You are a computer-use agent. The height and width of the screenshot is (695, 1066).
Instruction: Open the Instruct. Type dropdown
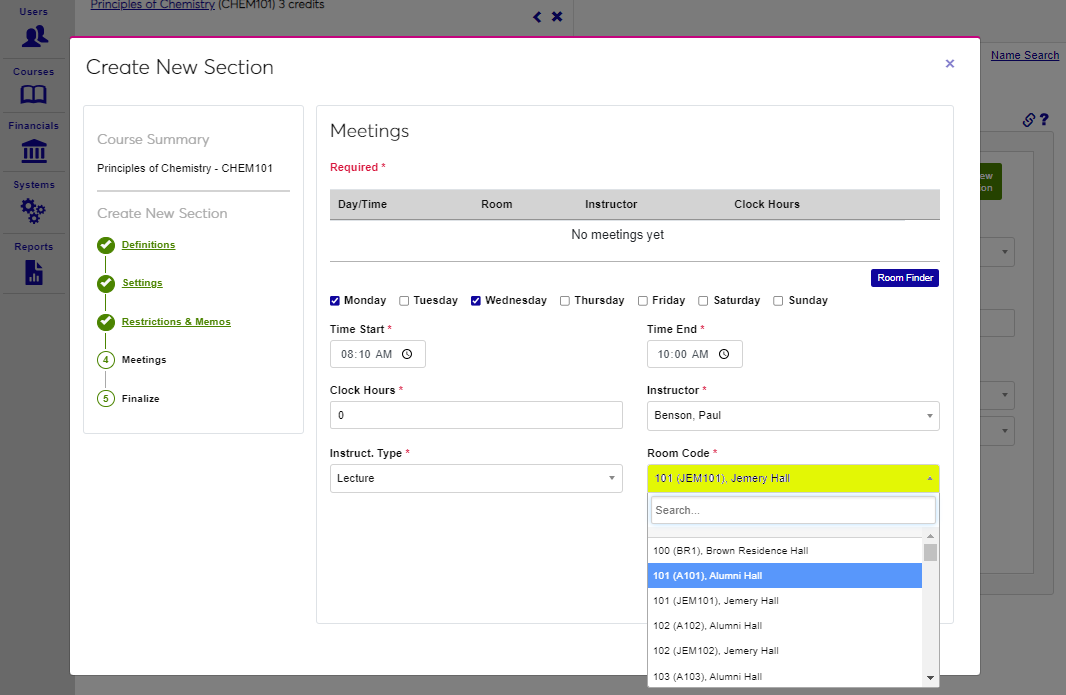coord(476,478)
